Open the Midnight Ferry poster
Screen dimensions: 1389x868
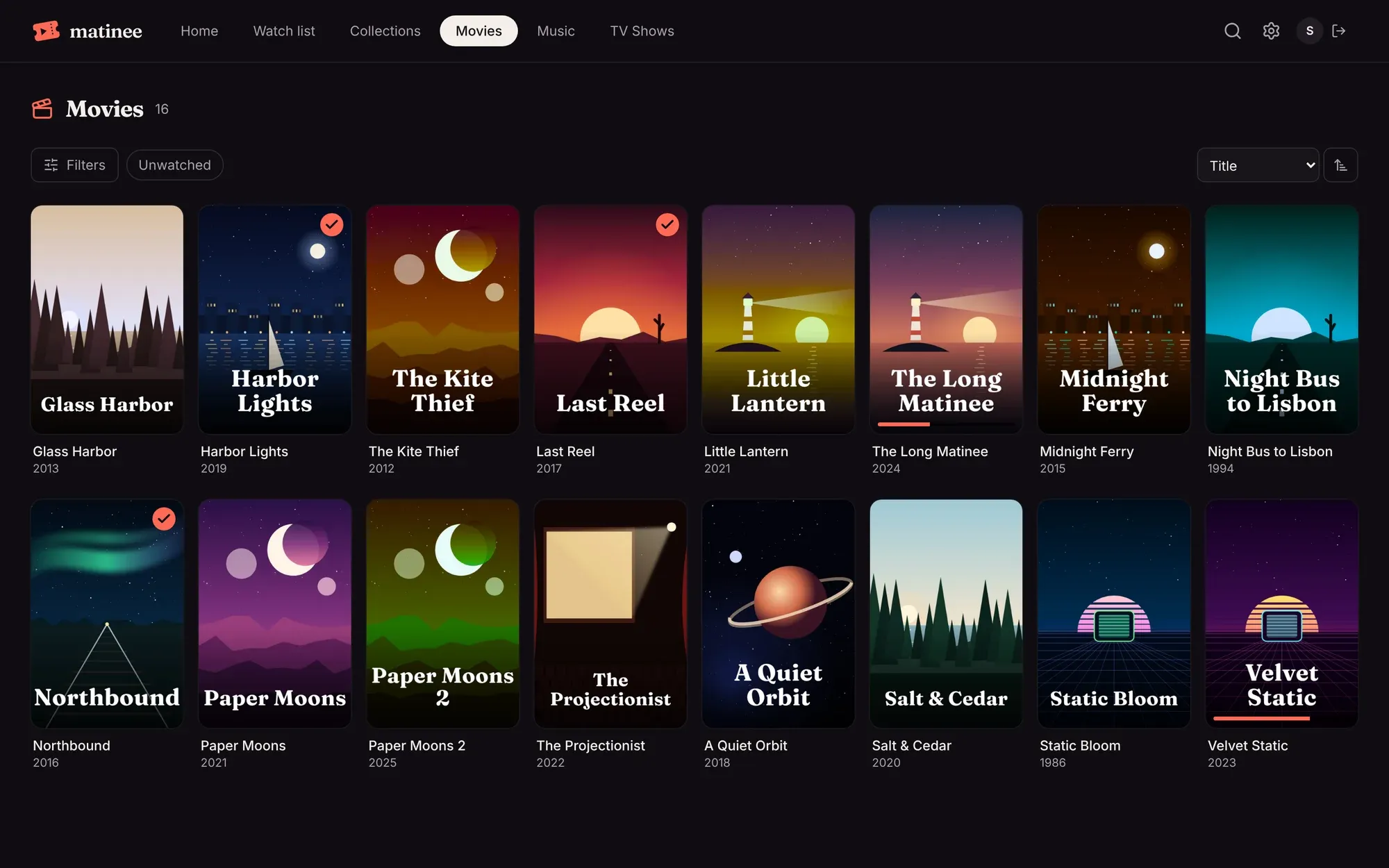click(x=1114, y=319)
